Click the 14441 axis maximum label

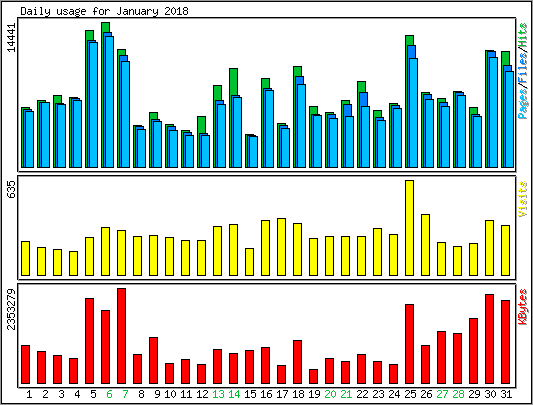pyautogui.click(x=12, y=38)
